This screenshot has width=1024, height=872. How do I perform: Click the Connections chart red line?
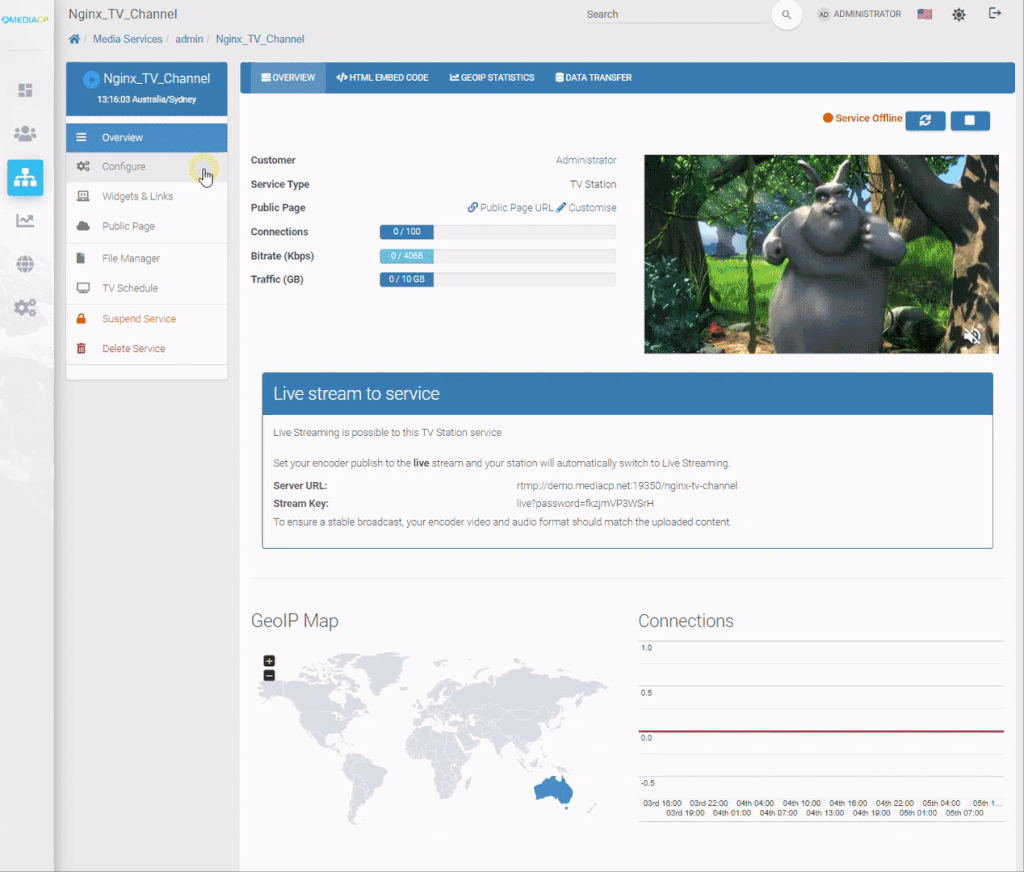click(821, 732)
